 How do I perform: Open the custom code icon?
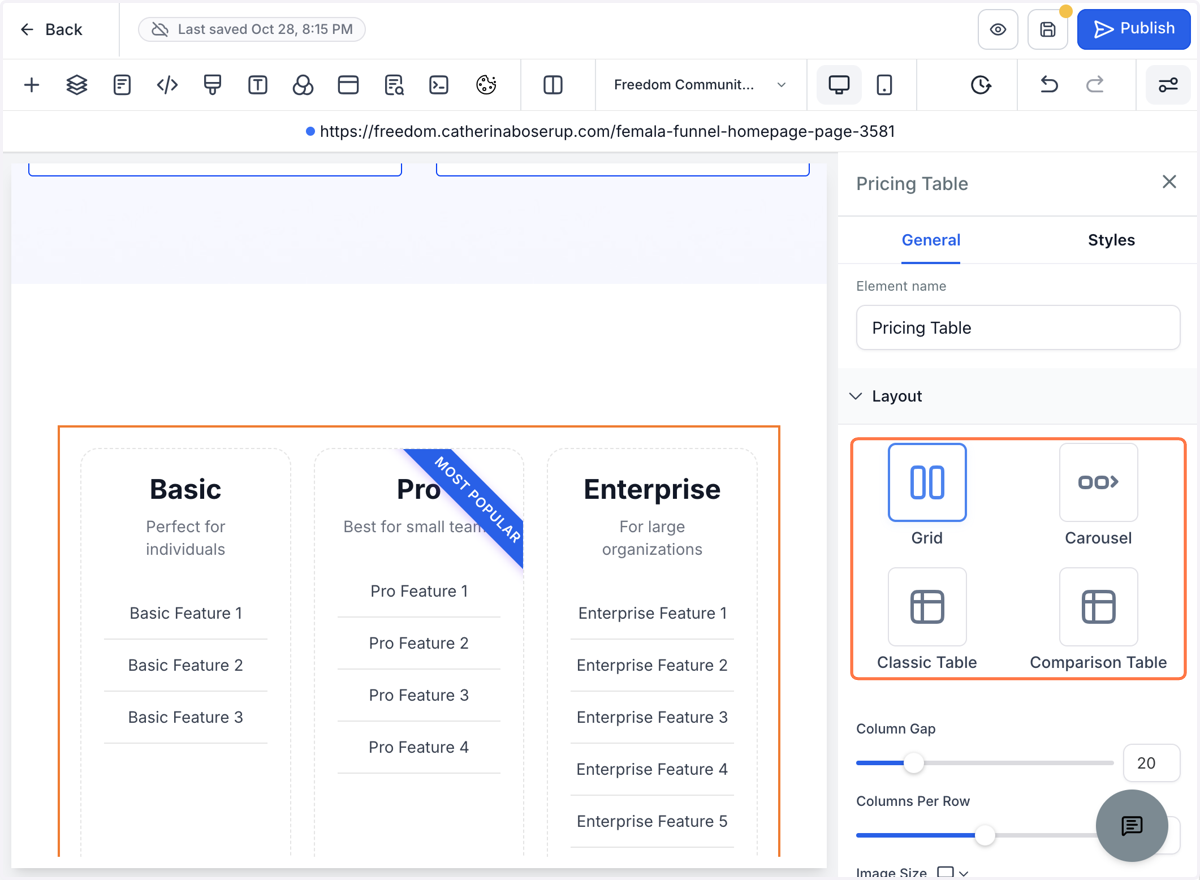(167, 85)
